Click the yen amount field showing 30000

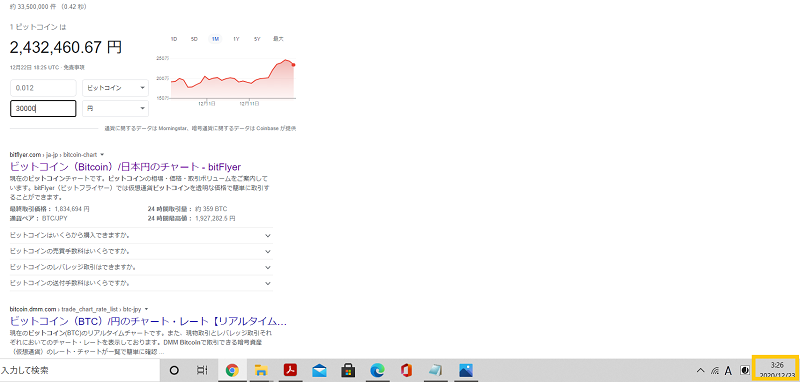[43, 109]
